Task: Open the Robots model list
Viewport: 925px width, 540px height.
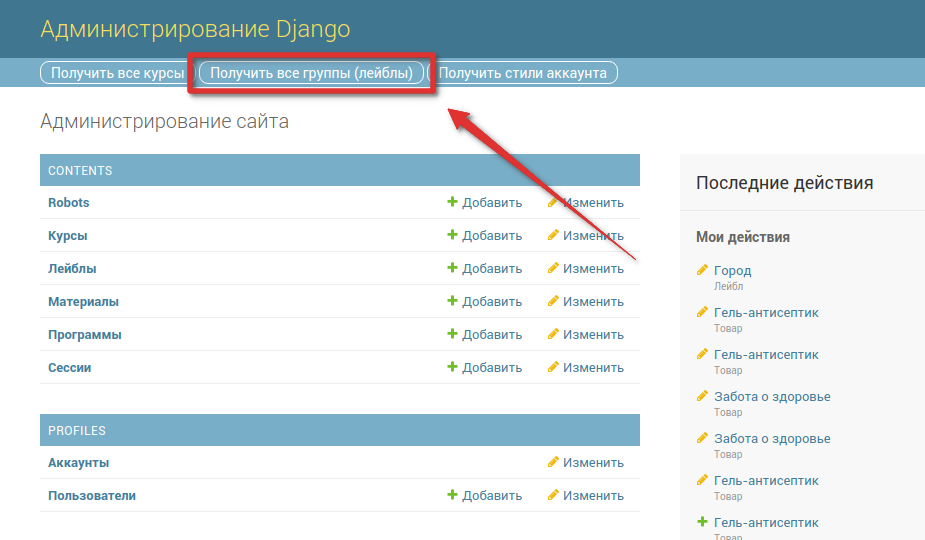Action: pyautogui.click(x=68, y=202)
